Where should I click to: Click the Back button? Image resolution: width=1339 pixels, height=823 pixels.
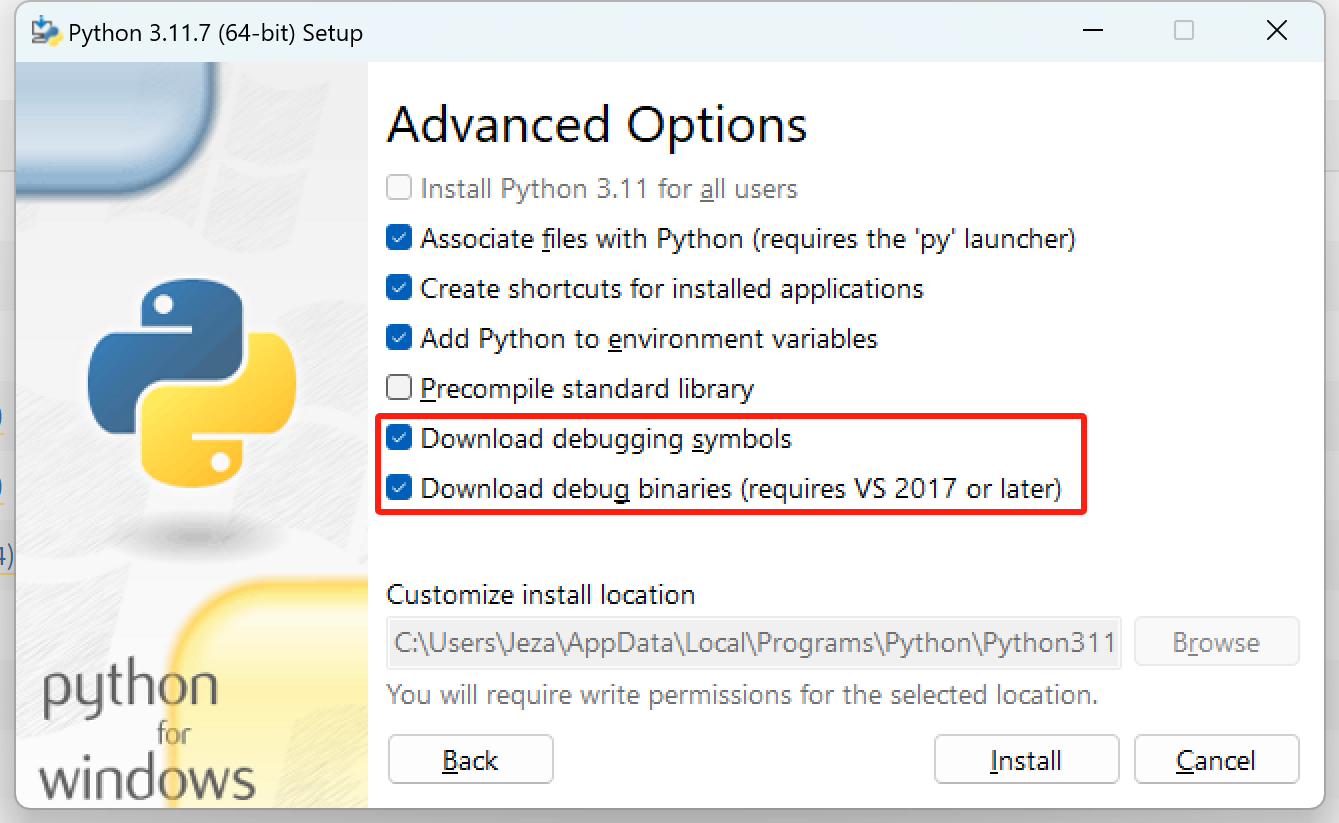click(x=470, y=759)
